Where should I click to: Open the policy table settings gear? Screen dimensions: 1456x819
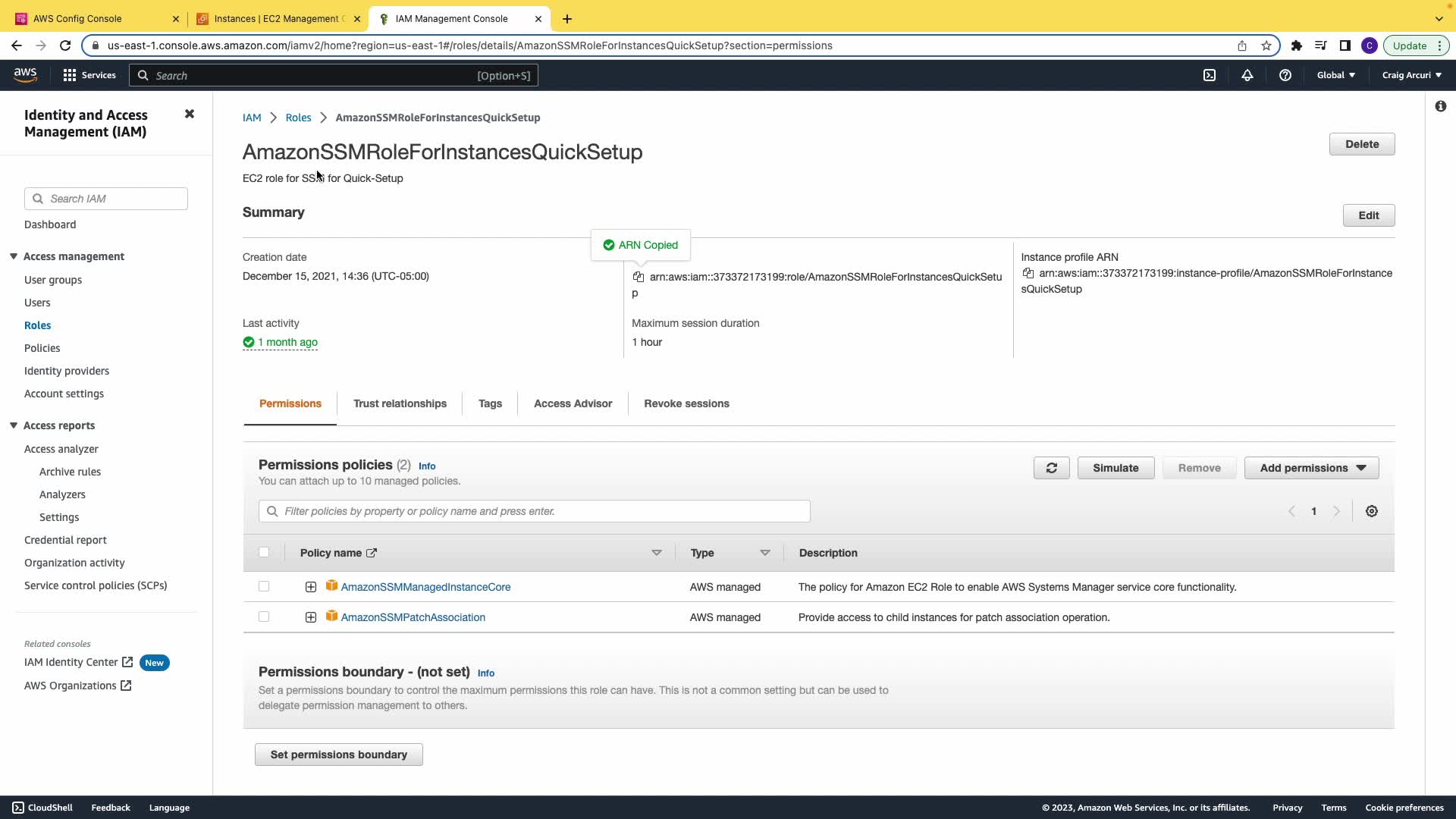[1371, 511]
